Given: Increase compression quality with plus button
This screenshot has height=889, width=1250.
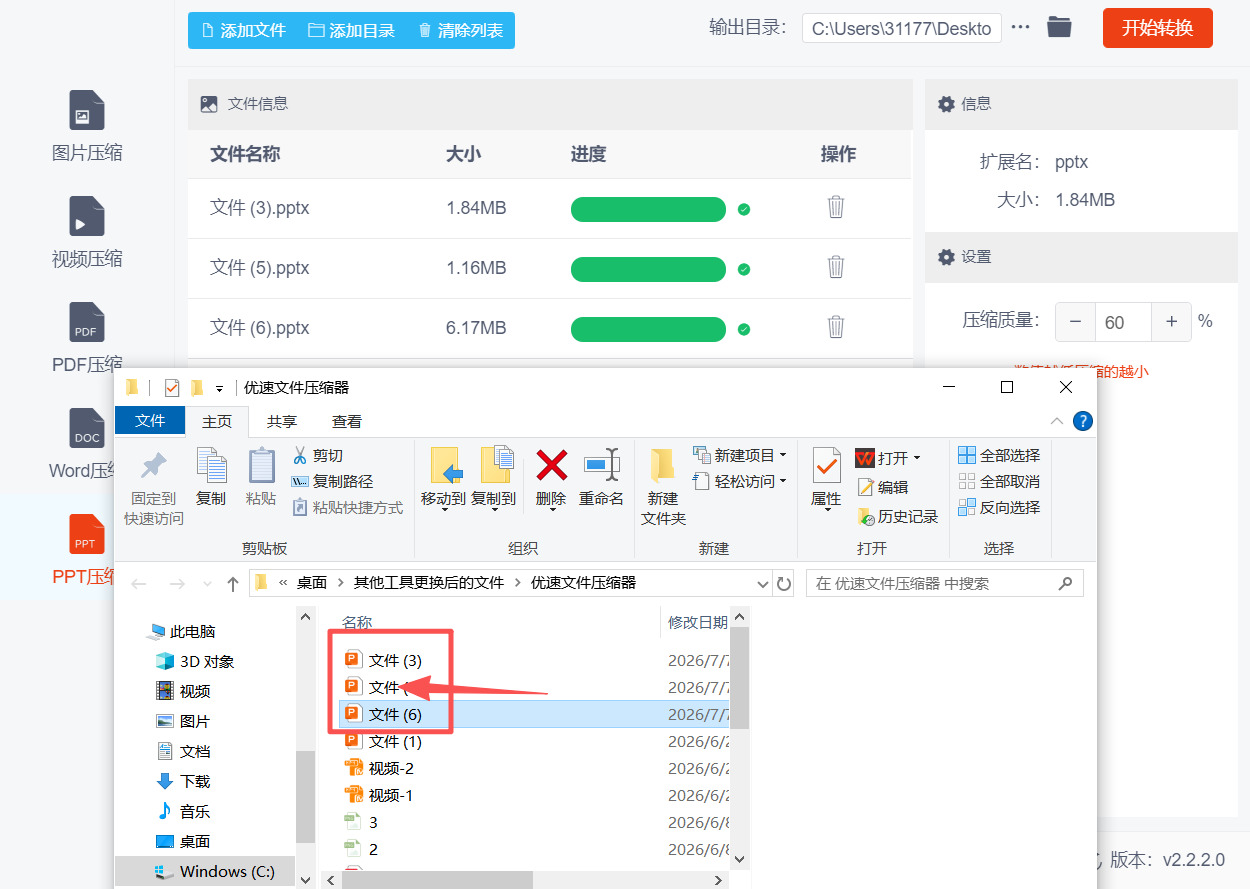Looking at the screenshot, I should tap(1172, 322).
